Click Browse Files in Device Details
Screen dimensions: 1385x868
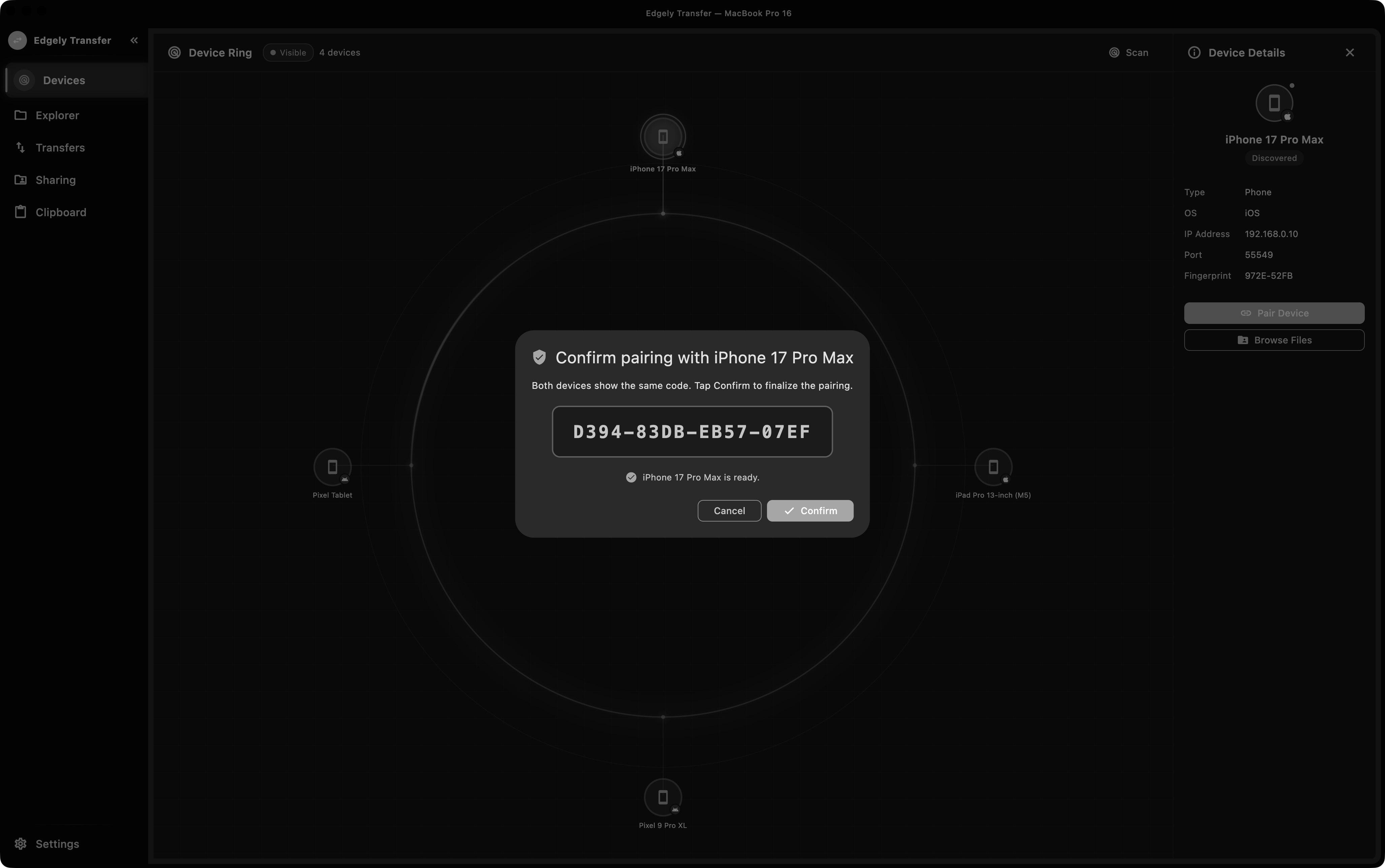[1274, 340]
